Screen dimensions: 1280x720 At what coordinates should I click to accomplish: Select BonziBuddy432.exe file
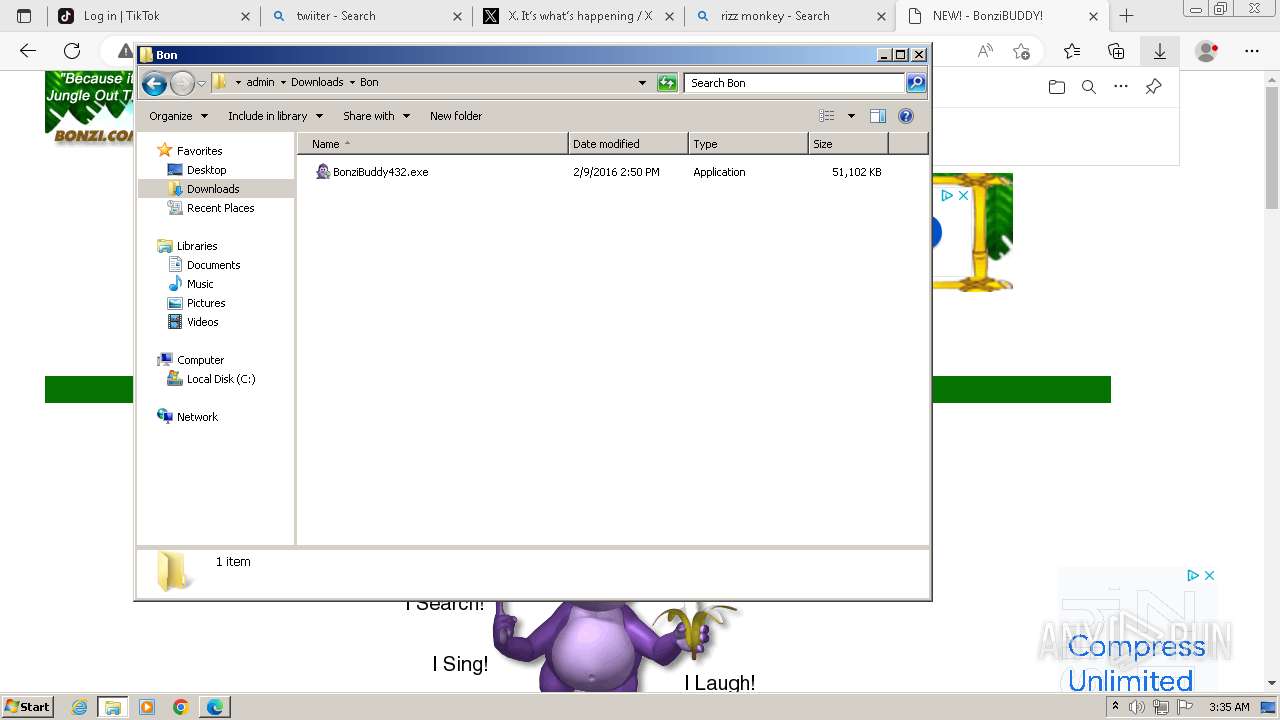372,172
